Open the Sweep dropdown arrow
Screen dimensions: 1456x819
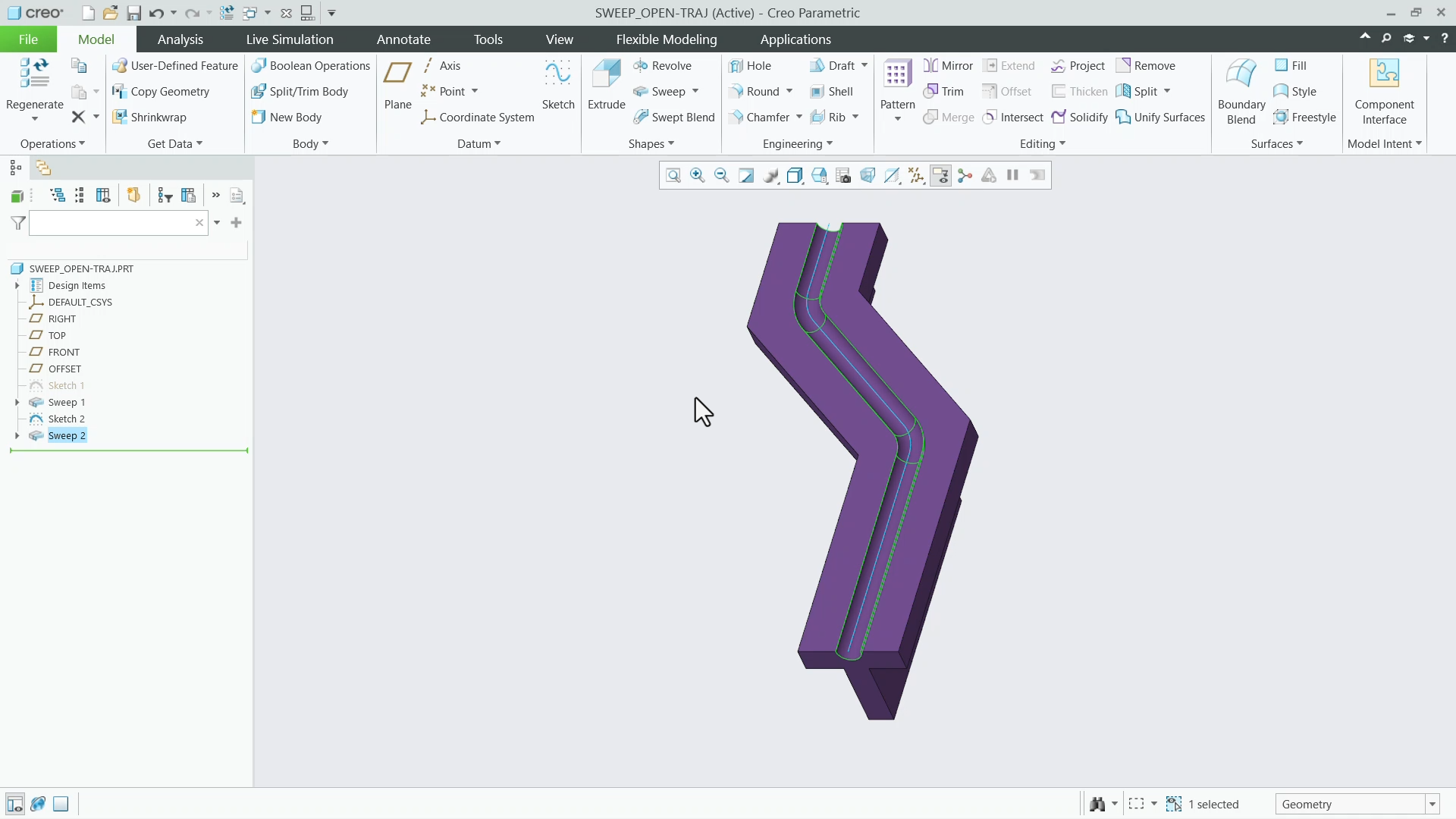pos(695,92)
